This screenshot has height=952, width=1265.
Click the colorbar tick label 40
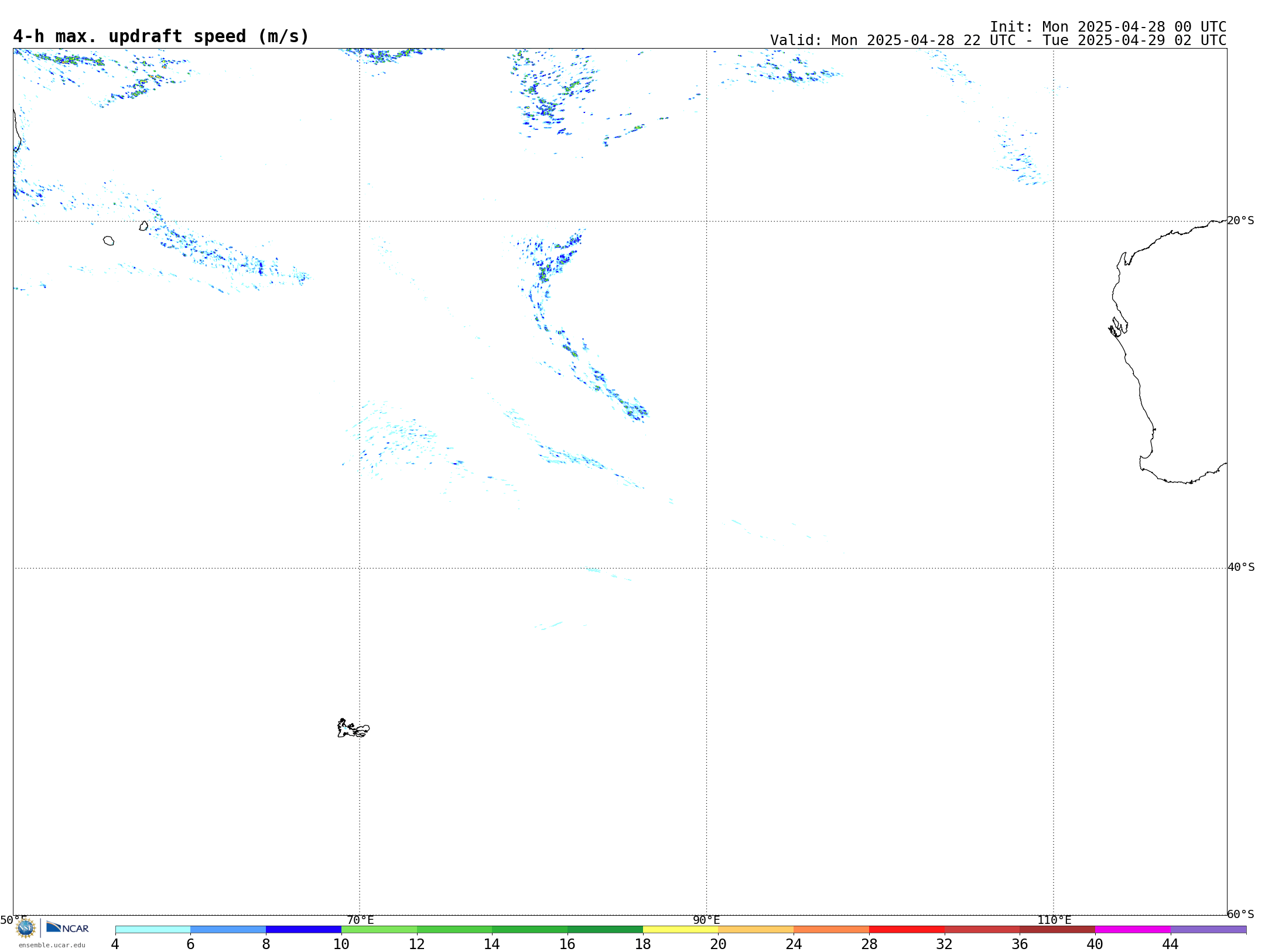[1095, 944]
